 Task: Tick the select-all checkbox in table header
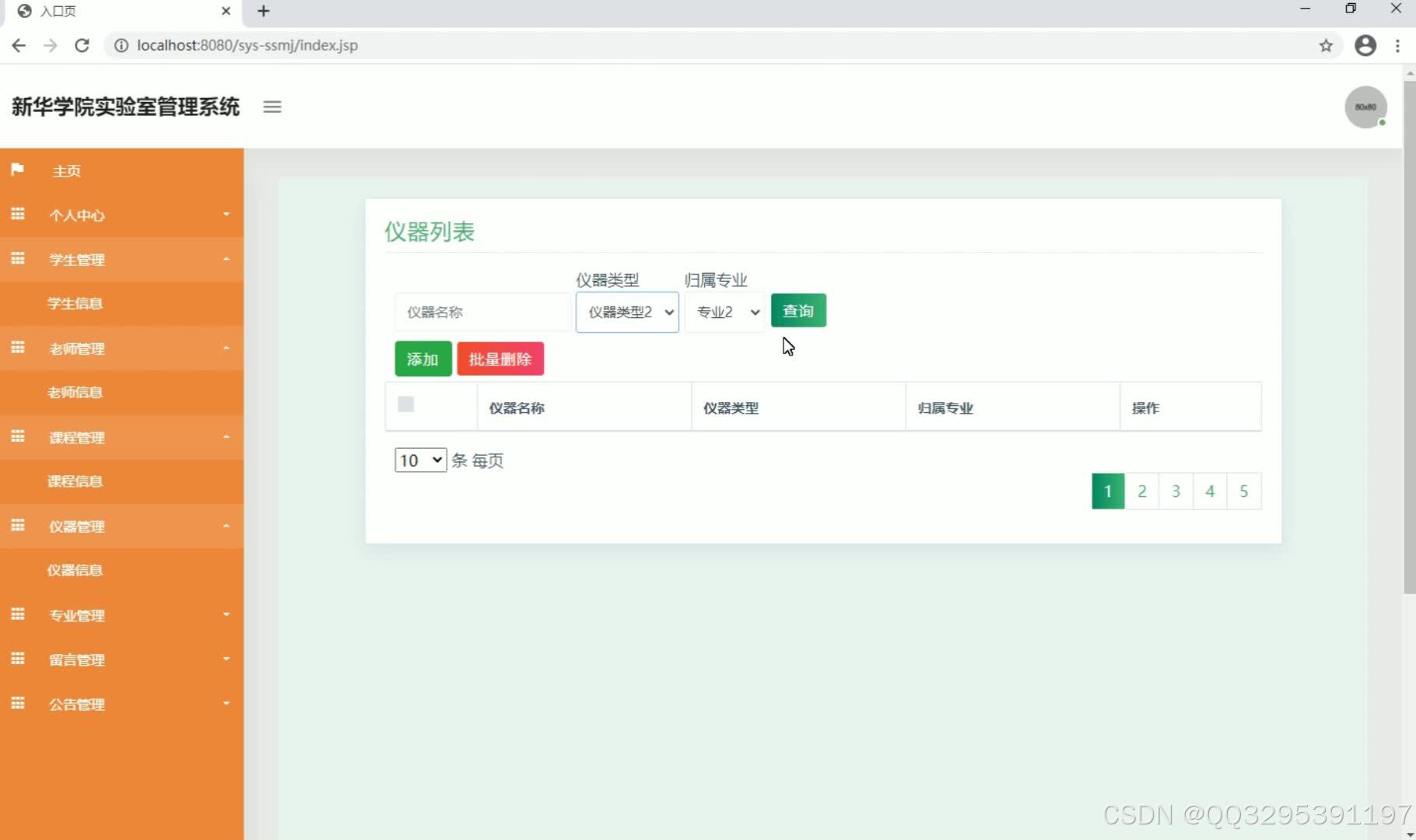coord(405,404)
